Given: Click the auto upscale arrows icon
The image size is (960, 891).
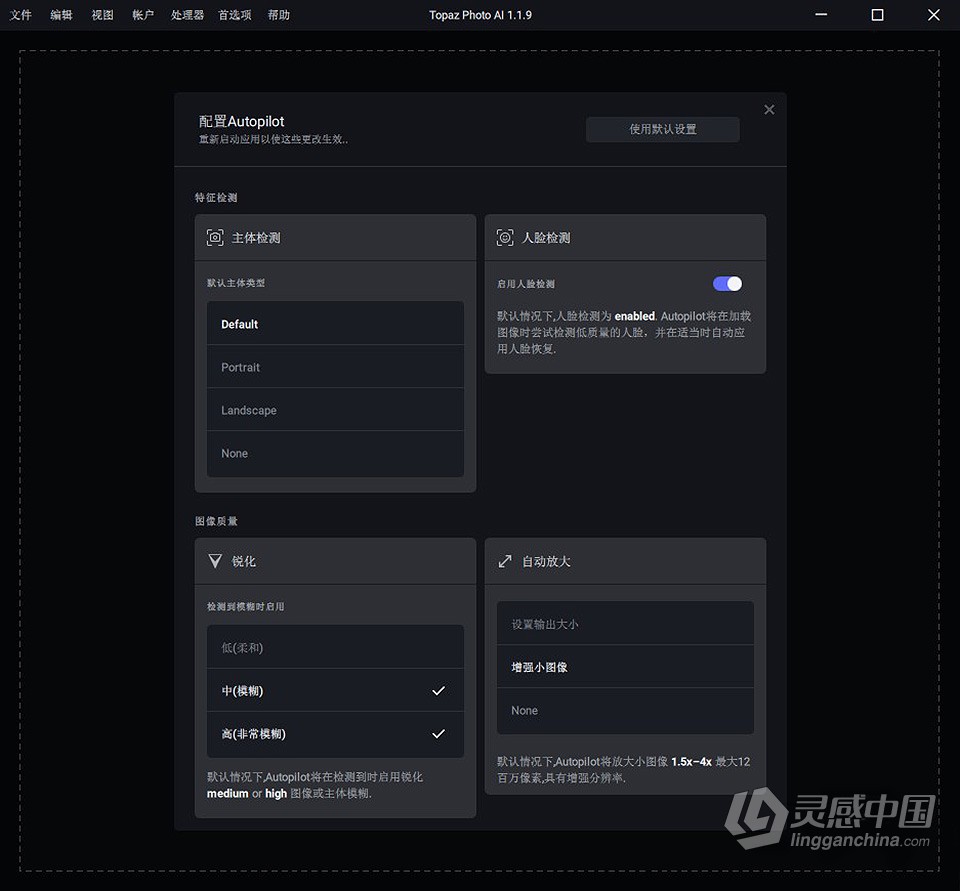Looking at the screenshot, I should 505,561.
